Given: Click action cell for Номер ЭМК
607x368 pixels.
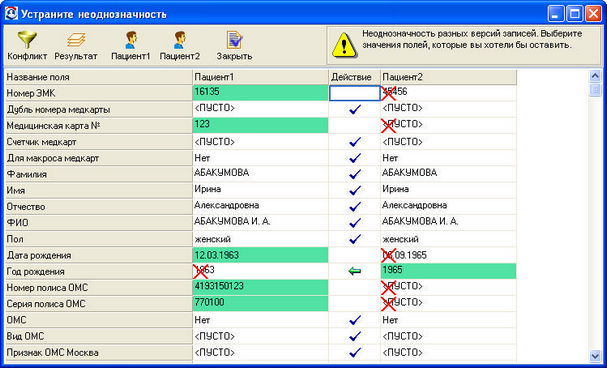Looking at the screenshot, I should coord(355,93).
